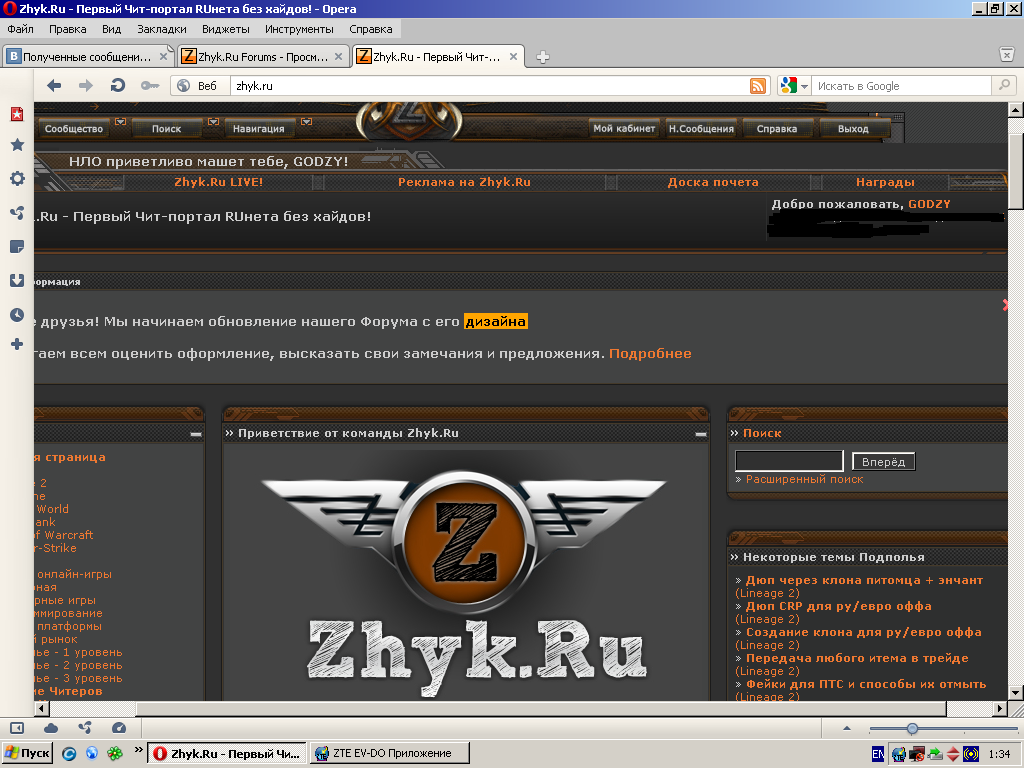Click the forward navigation arrow

(86, 86)
